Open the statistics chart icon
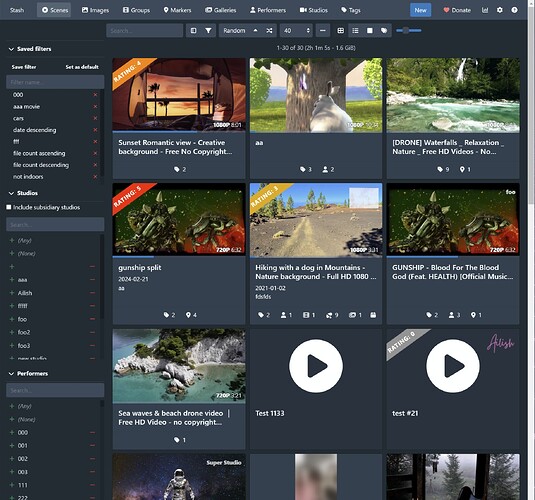This screenshot has height=500, width=535. 485,10
